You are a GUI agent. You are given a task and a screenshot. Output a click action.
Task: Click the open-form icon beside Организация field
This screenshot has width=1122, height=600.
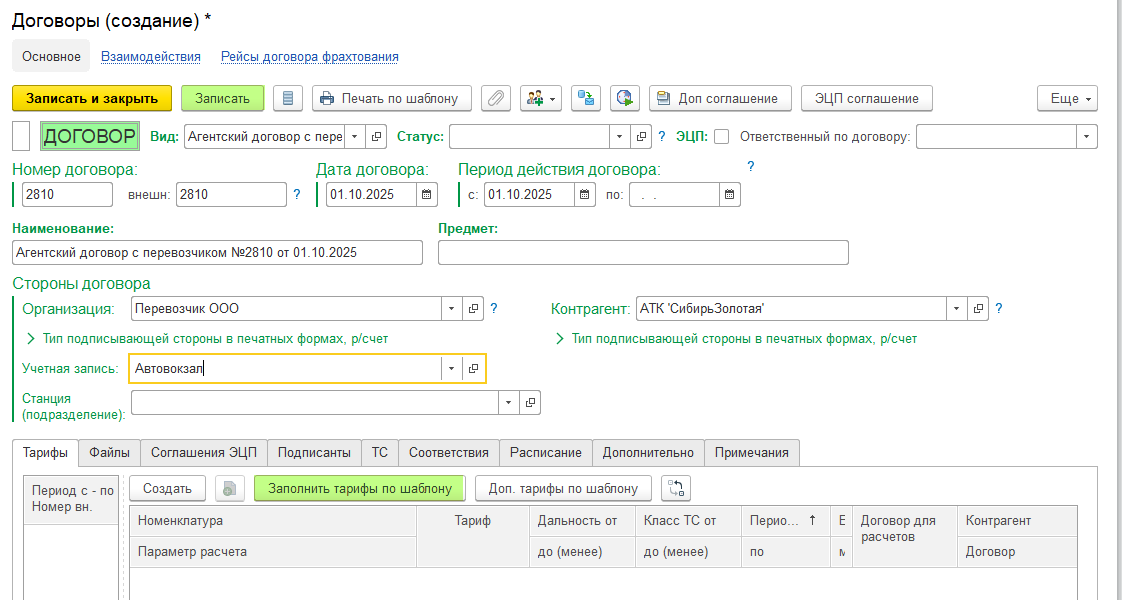(475, 309)
